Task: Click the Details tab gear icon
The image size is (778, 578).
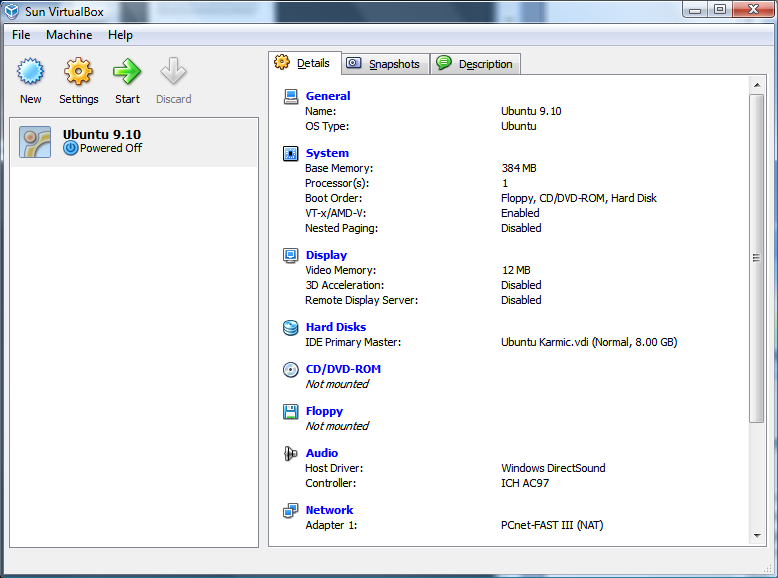Action: point(282,62)
